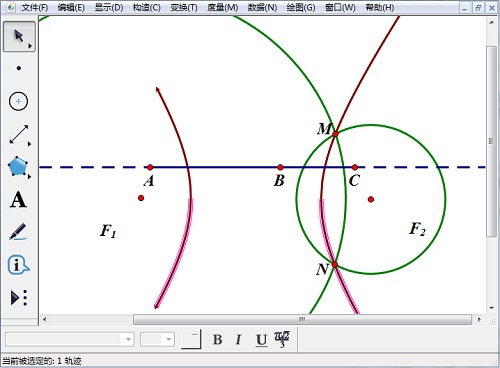The image size is (500, 368).
Task: Toggle underline text formatting
Action: (261, 340)
